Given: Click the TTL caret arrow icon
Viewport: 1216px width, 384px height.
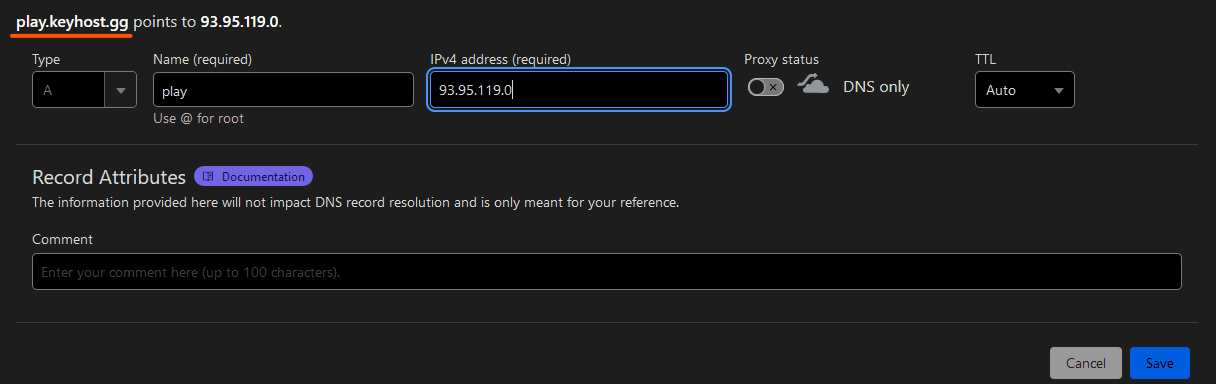Looking at the screenshot, I should pyautogui.click(x=1058, y=90).
